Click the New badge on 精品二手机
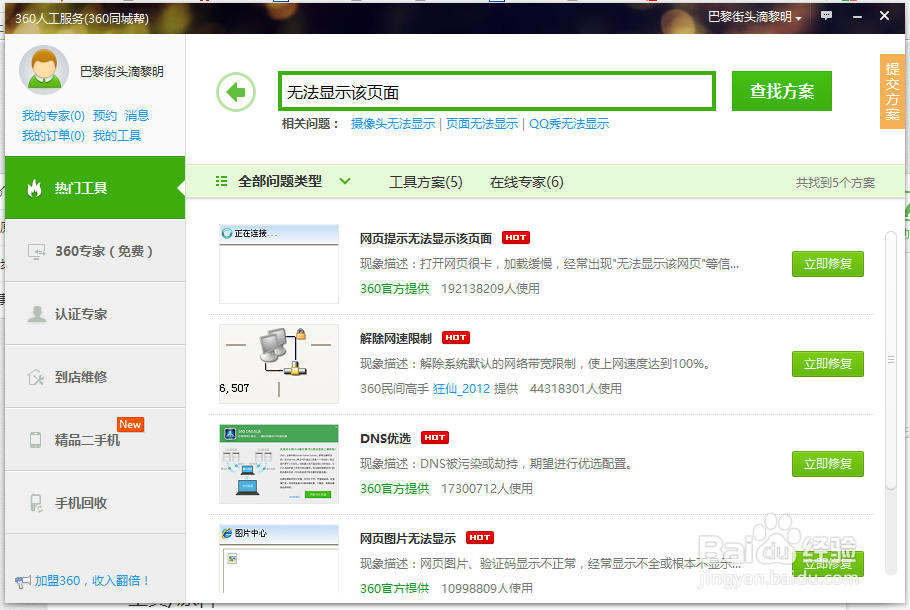Image resolution: width=910 pixels, height=610 pixels. pos(130,424)
